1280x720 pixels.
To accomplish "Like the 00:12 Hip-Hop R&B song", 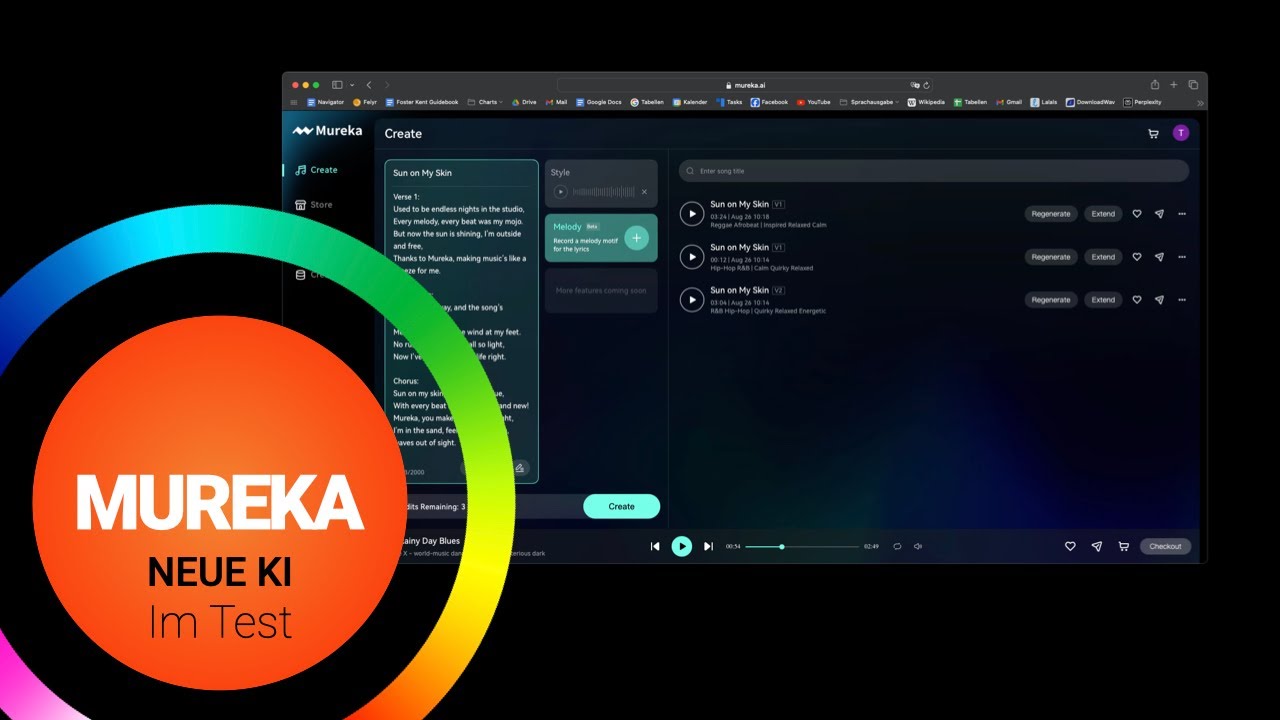I will (1137, 257).
